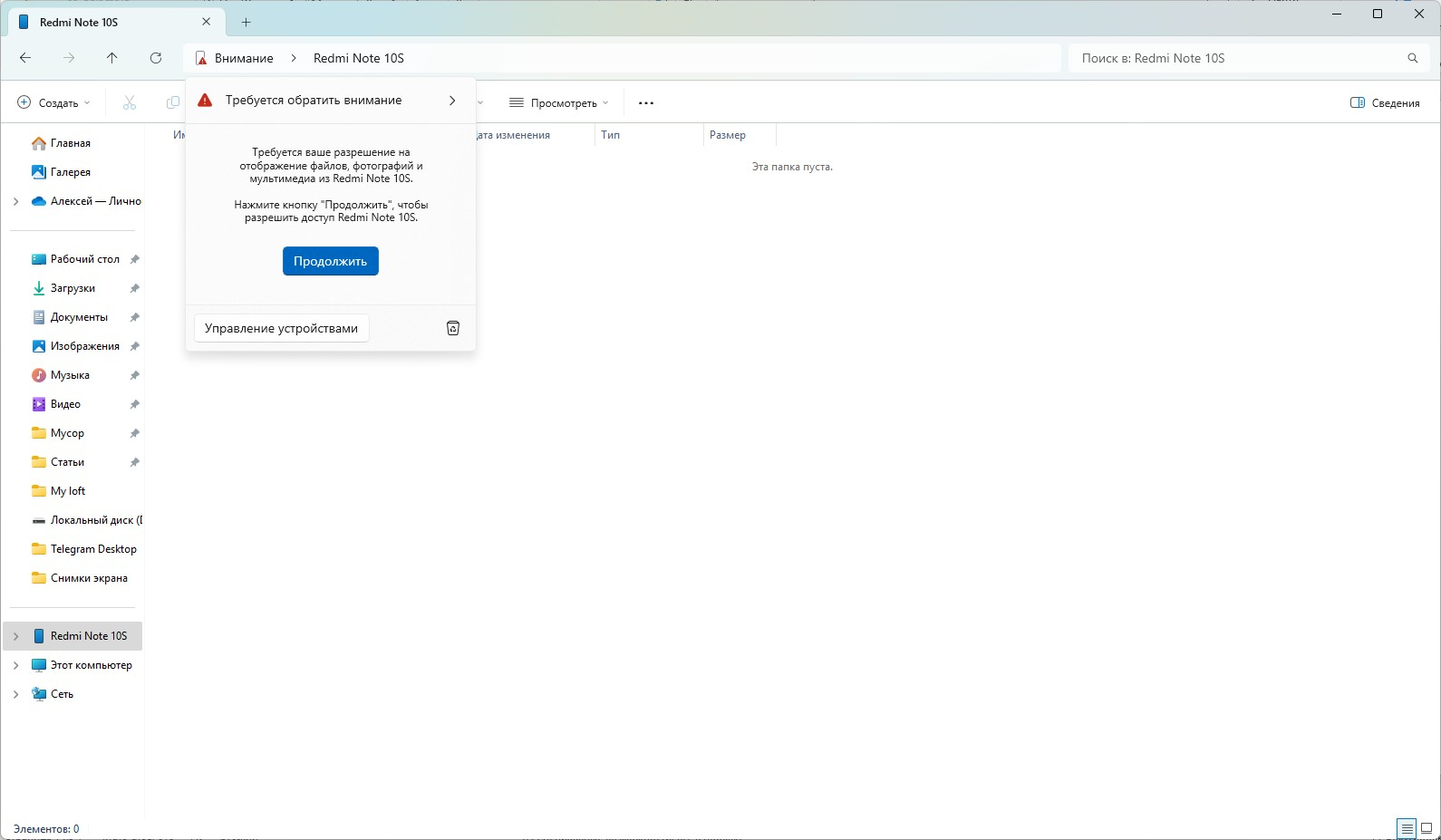The height and width of the screenshot is (840, 1441).
Task: Expand the Этот компьютер tree node
Action: pyautogui.click(x=15, y=665)
